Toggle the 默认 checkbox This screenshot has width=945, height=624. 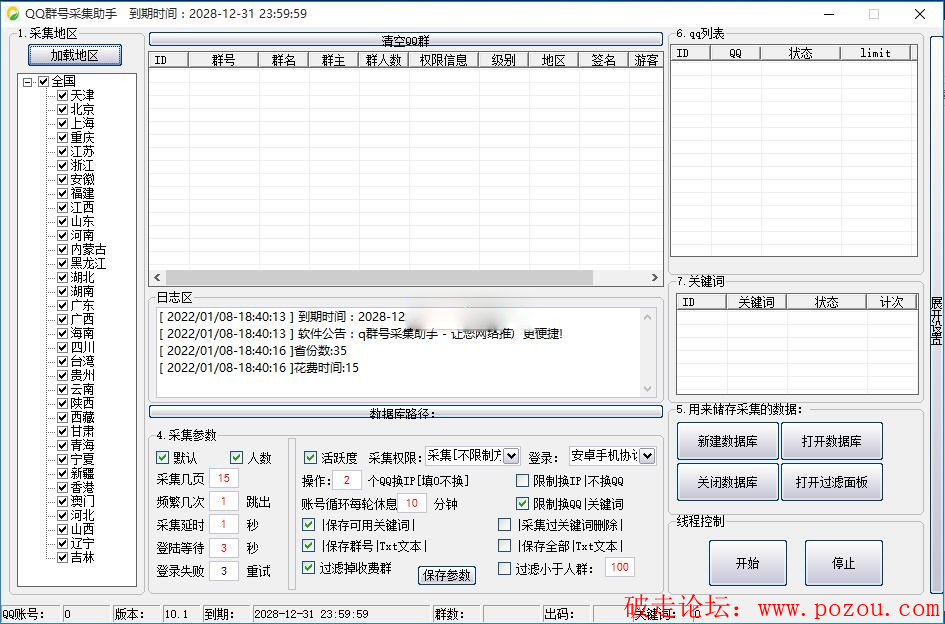click(162, 458)
